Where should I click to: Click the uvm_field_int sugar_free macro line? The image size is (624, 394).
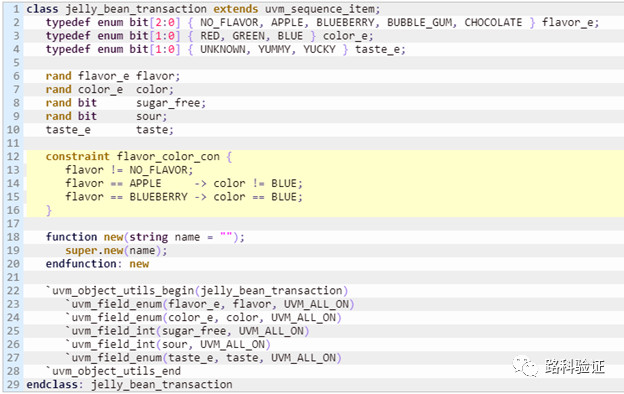coord(187,331)
